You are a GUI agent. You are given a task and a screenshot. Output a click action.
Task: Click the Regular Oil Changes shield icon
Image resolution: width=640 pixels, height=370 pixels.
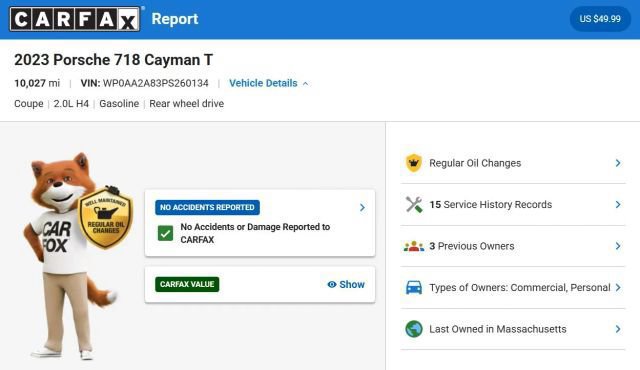point(414,163)
